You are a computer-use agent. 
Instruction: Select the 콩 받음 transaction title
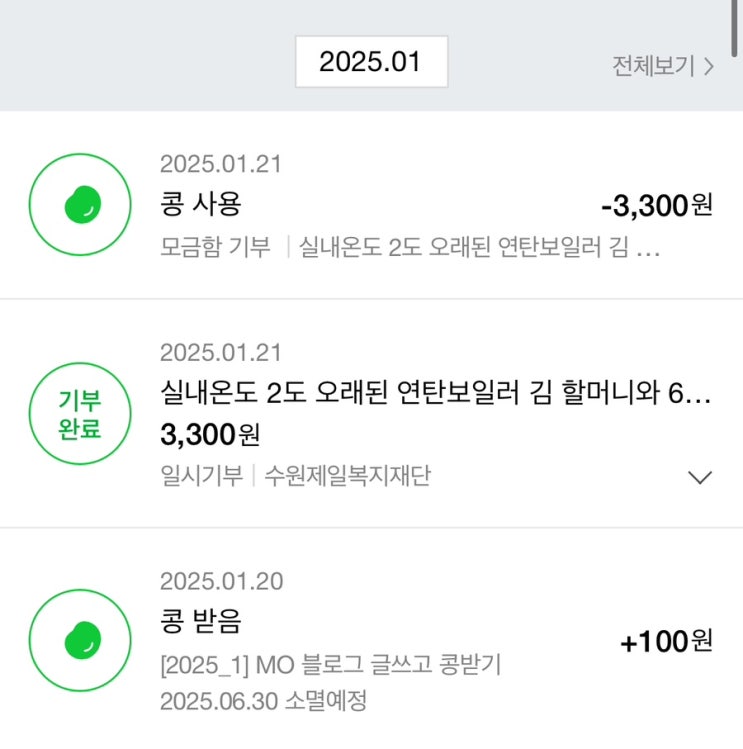(x=200, y=622)
